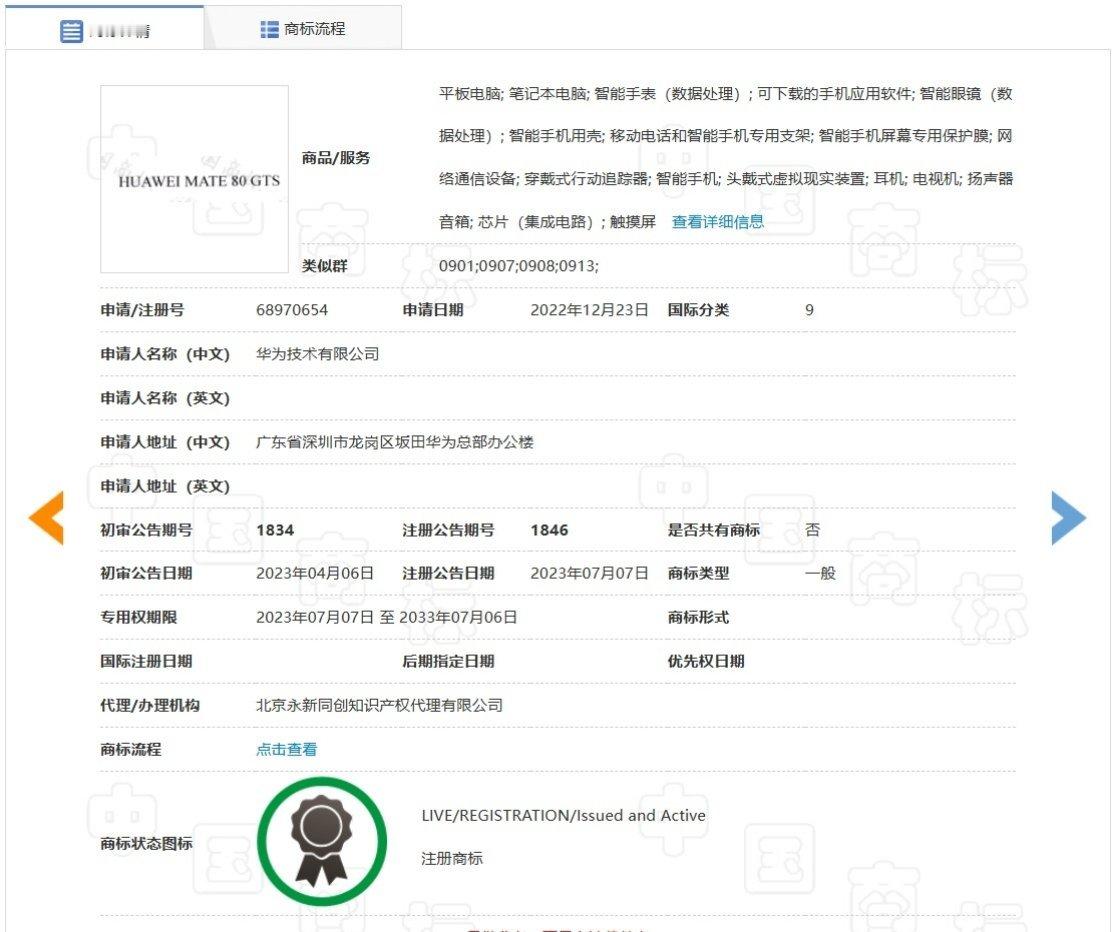Click the 申请人名称（中文） label
Screen dimensions: 1116x932
165,354
